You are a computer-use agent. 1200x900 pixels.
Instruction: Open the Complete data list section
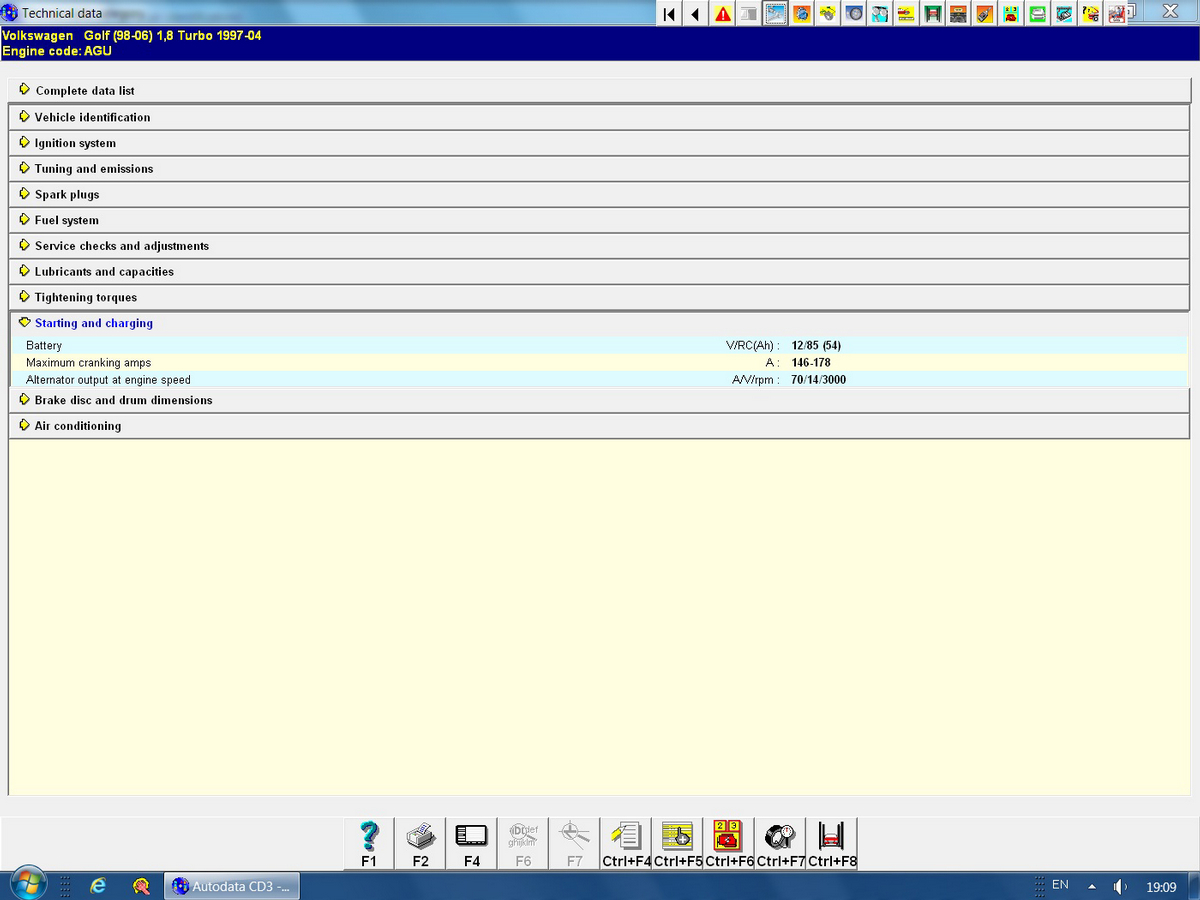point(84,91)
